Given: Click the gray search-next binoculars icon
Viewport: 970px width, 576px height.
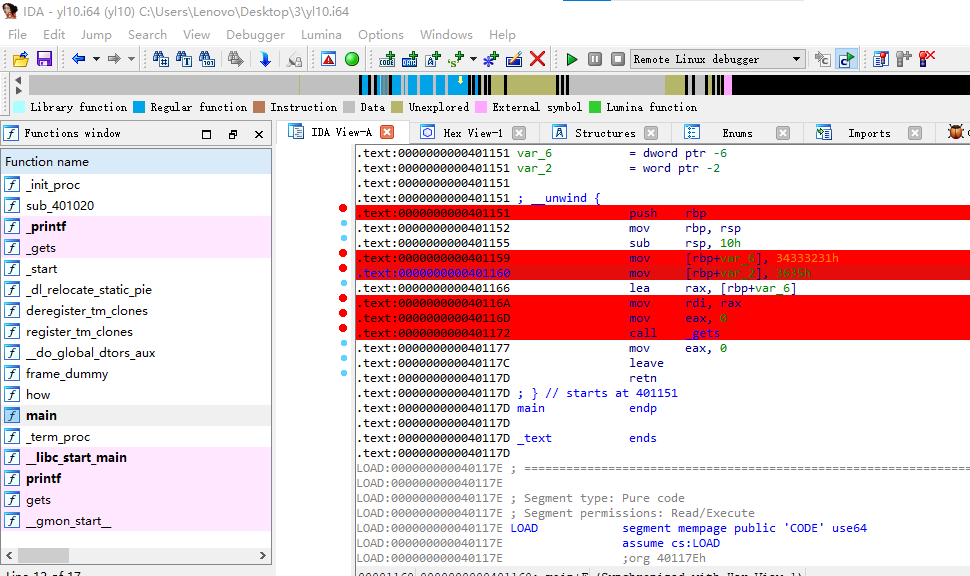Looking at the screenshot, I should pos(236,59).
